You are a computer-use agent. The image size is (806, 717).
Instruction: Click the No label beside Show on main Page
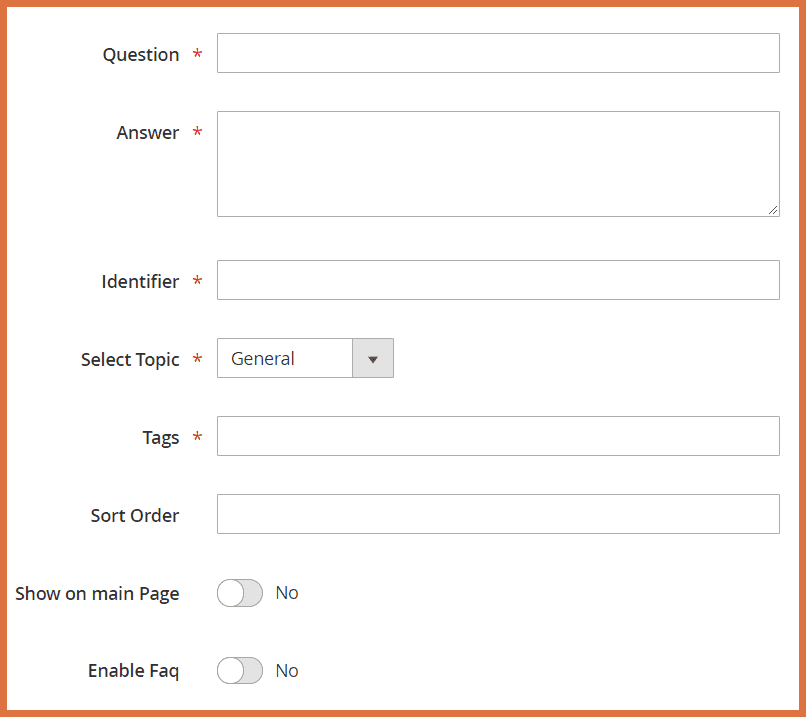[x=287, y=593]
